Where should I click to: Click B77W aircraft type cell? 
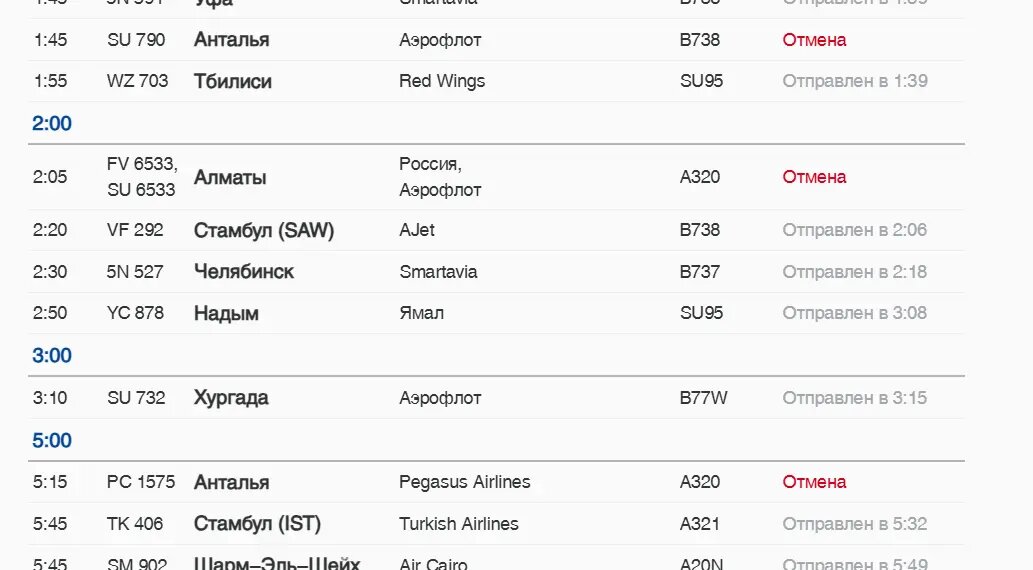pos(703,398)
